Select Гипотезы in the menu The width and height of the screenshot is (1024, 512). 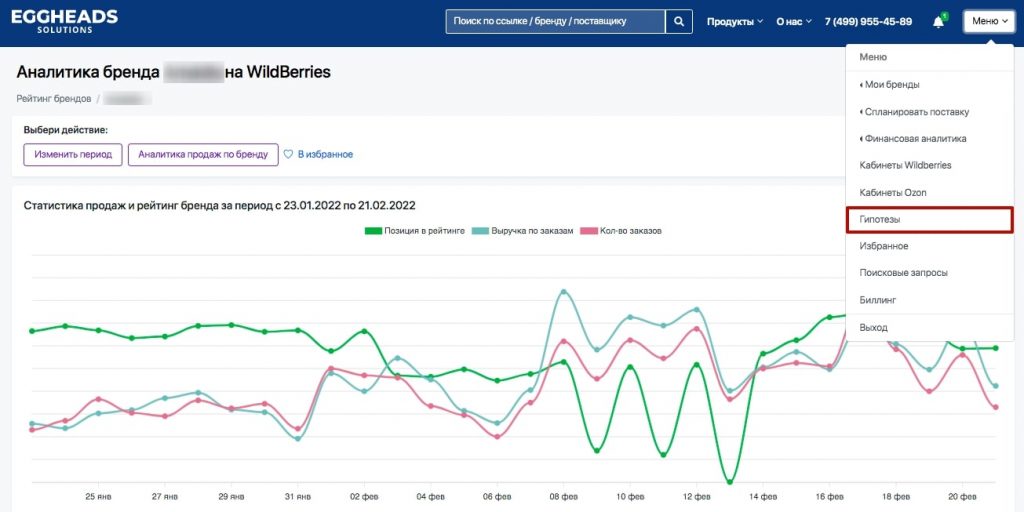click(929, 219)
